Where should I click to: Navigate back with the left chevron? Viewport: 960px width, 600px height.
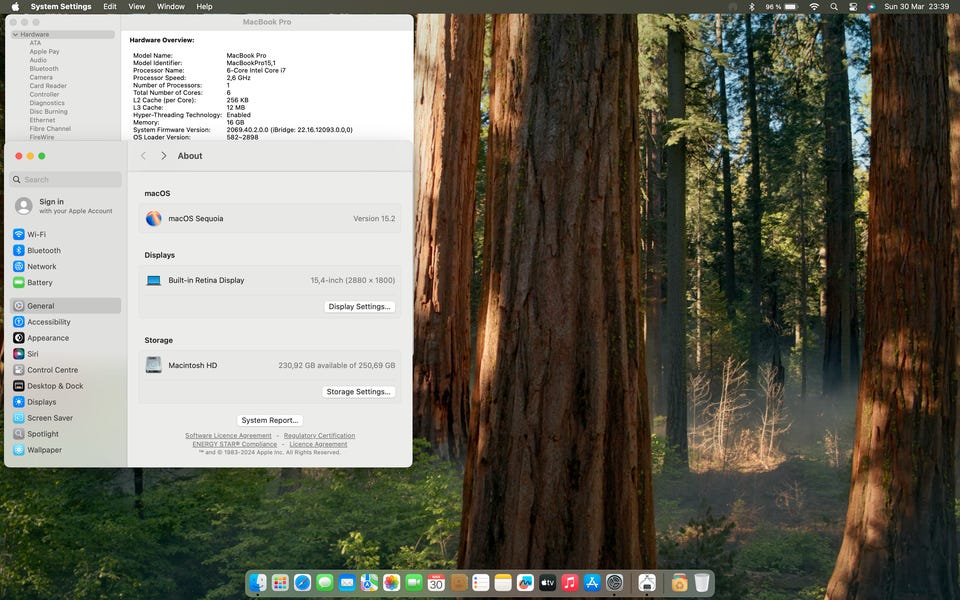pyautogui.click(x=144, y=156)
